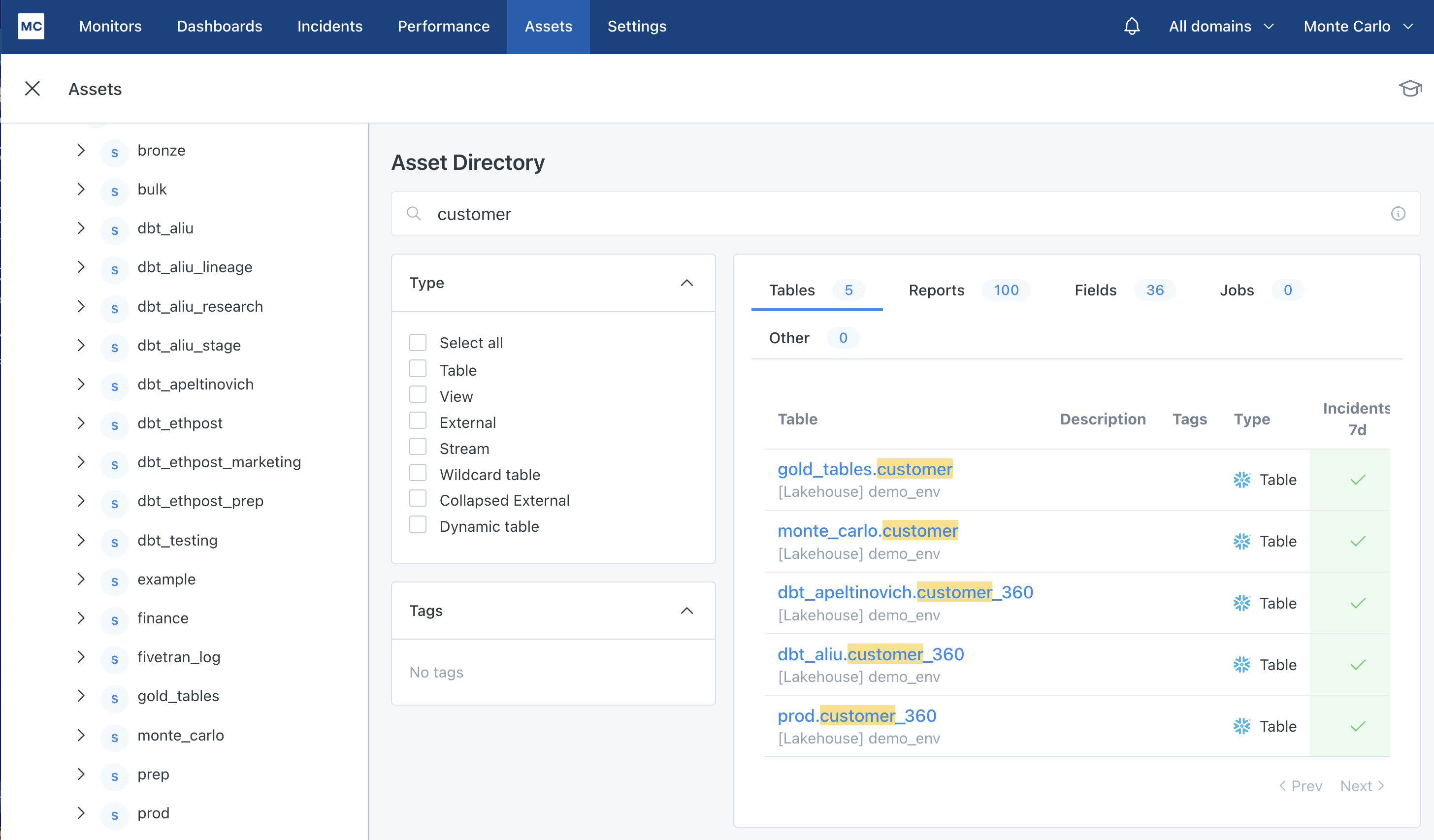Image resolution: width=1434 pixels, height=840 pixels.
Task: Expand the dbt_aliu schema tree item
Action: click(81, 228)
